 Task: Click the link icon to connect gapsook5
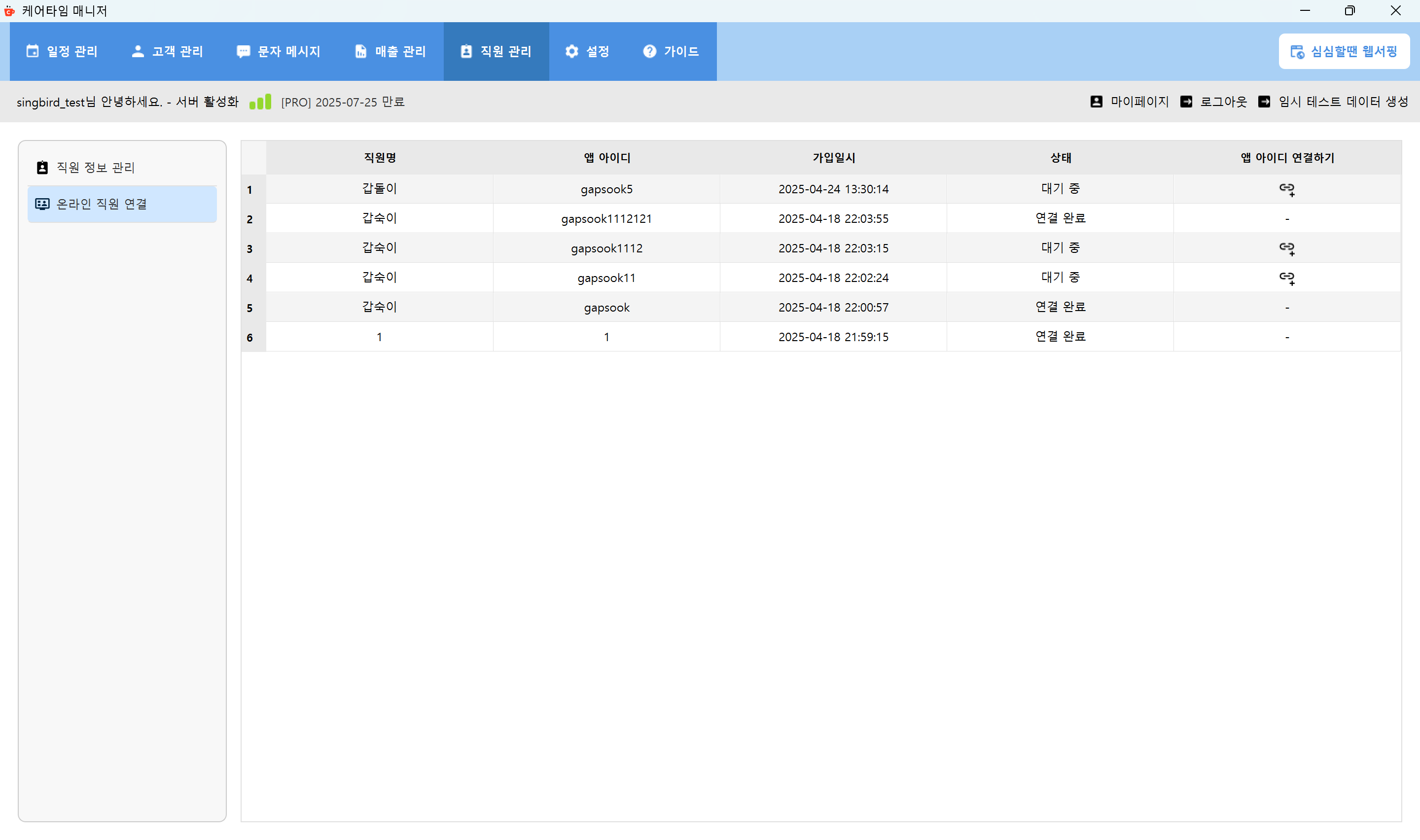tap(1286, 189)
